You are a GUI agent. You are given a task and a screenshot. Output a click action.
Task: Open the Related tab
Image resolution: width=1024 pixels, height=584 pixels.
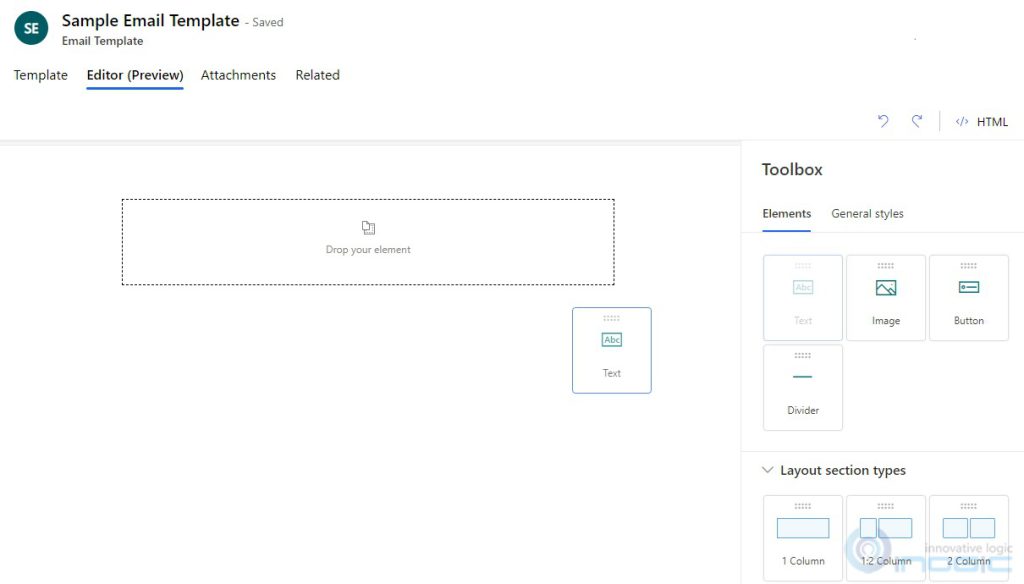(317, 75)
